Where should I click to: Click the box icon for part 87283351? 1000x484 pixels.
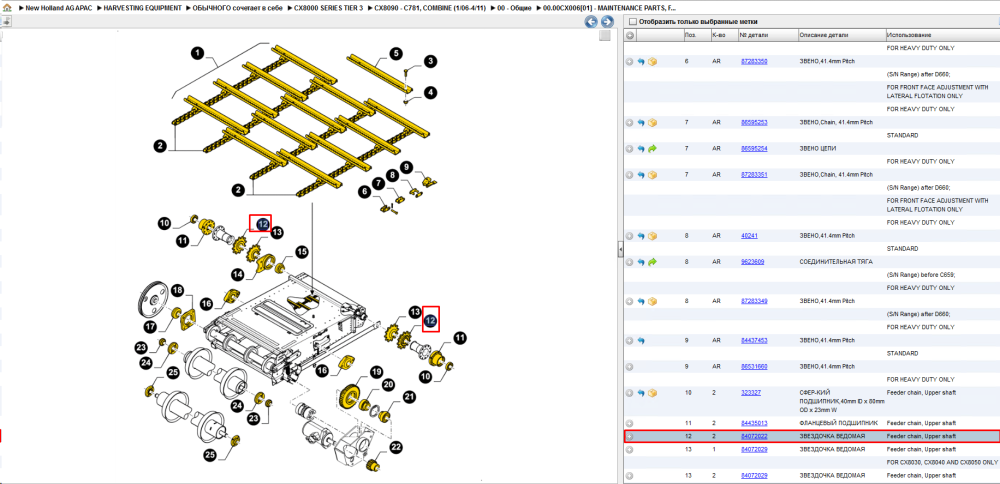652,175
